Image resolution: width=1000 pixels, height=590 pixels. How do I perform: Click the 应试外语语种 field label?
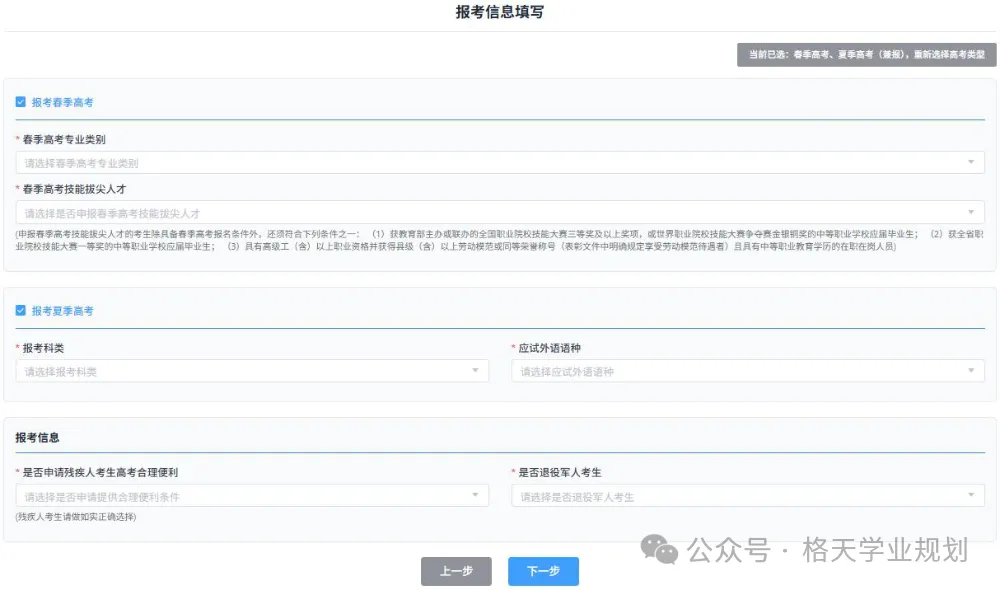click(549, 348)
